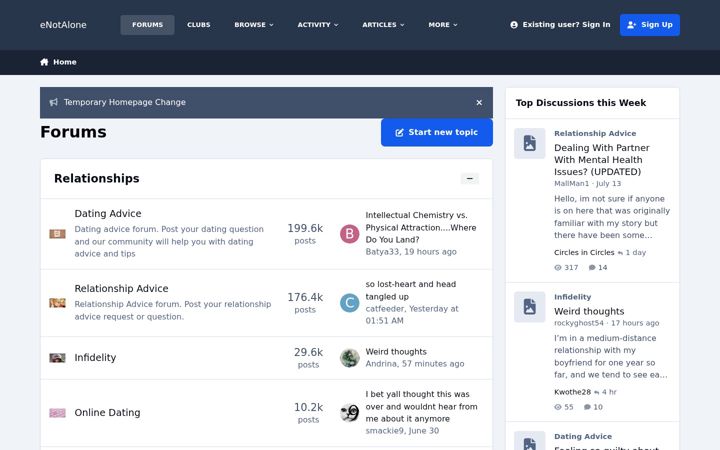Click Kwothe28 username
The width and height of the screenshot is (720, 450).
[x=572, y=392]
